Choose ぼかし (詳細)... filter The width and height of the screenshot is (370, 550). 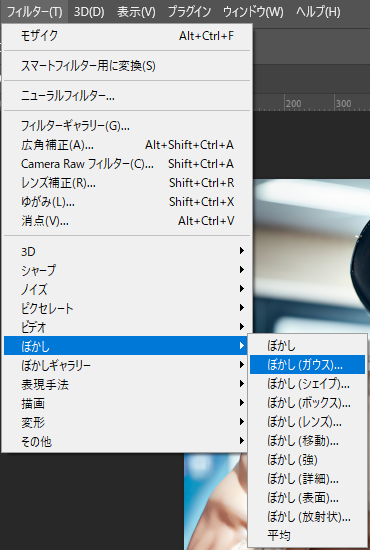coord(307,478)
